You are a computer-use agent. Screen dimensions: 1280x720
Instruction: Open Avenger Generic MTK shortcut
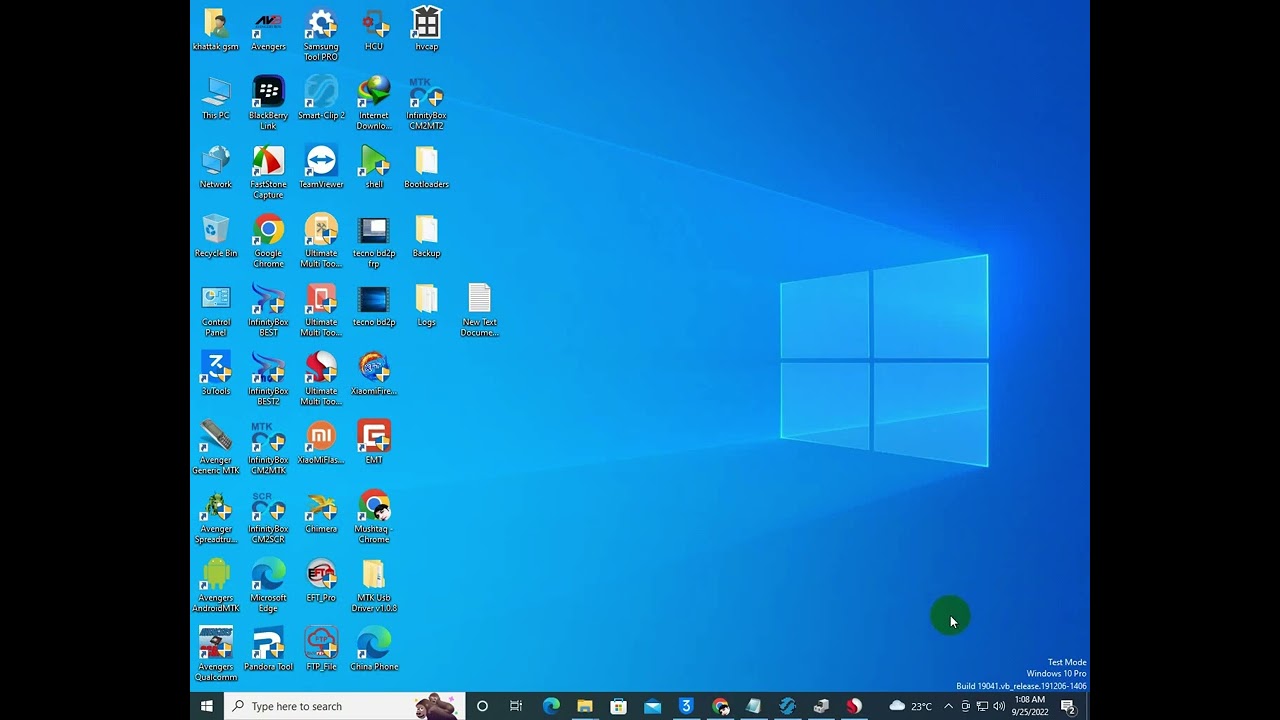216,448
